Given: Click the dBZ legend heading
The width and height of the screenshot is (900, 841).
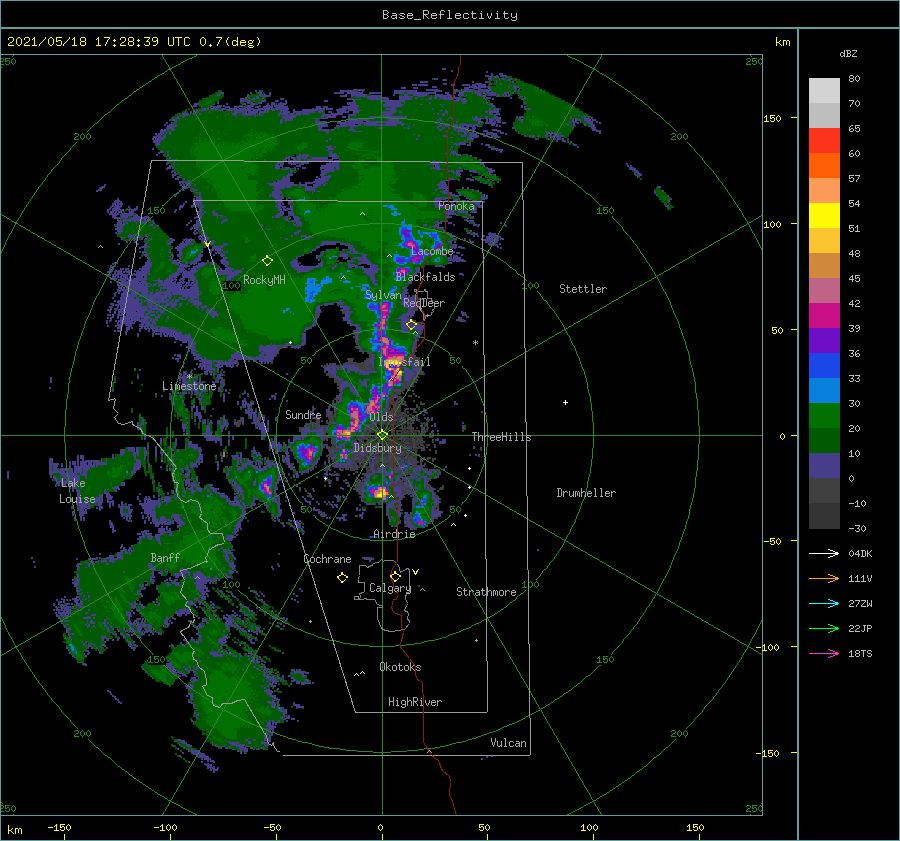Looking at the screenshot, I should coord(848,53).
